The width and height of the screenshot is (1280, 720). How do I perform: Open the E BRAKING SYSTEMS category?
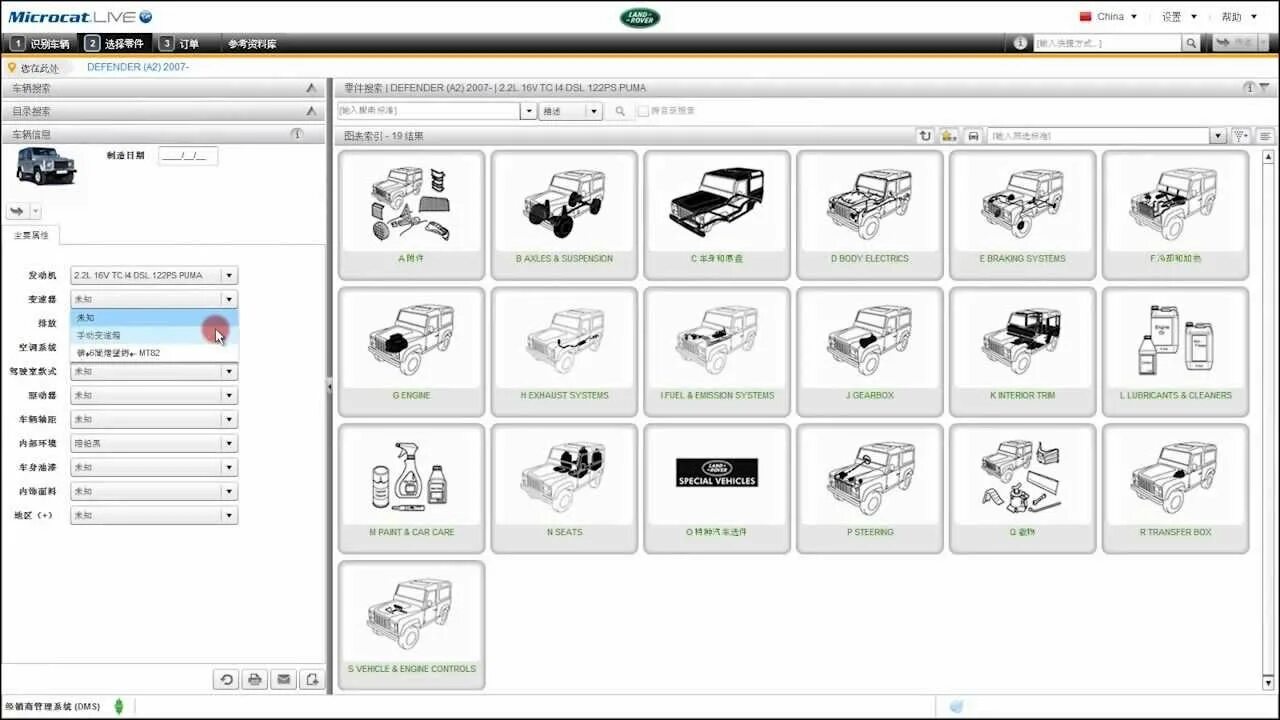1022,215
